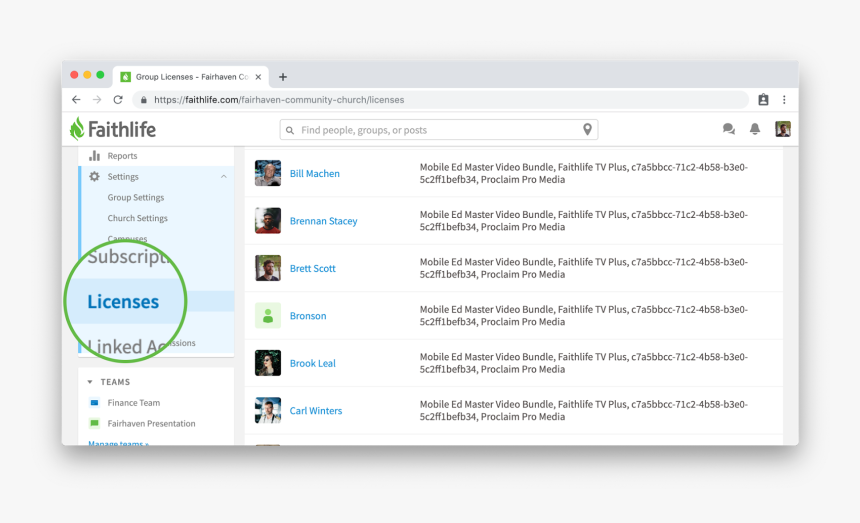Screen dimensions: 860x523
Task: Click the Fairhaven Presentation team icon
Action: coord(94,423)
